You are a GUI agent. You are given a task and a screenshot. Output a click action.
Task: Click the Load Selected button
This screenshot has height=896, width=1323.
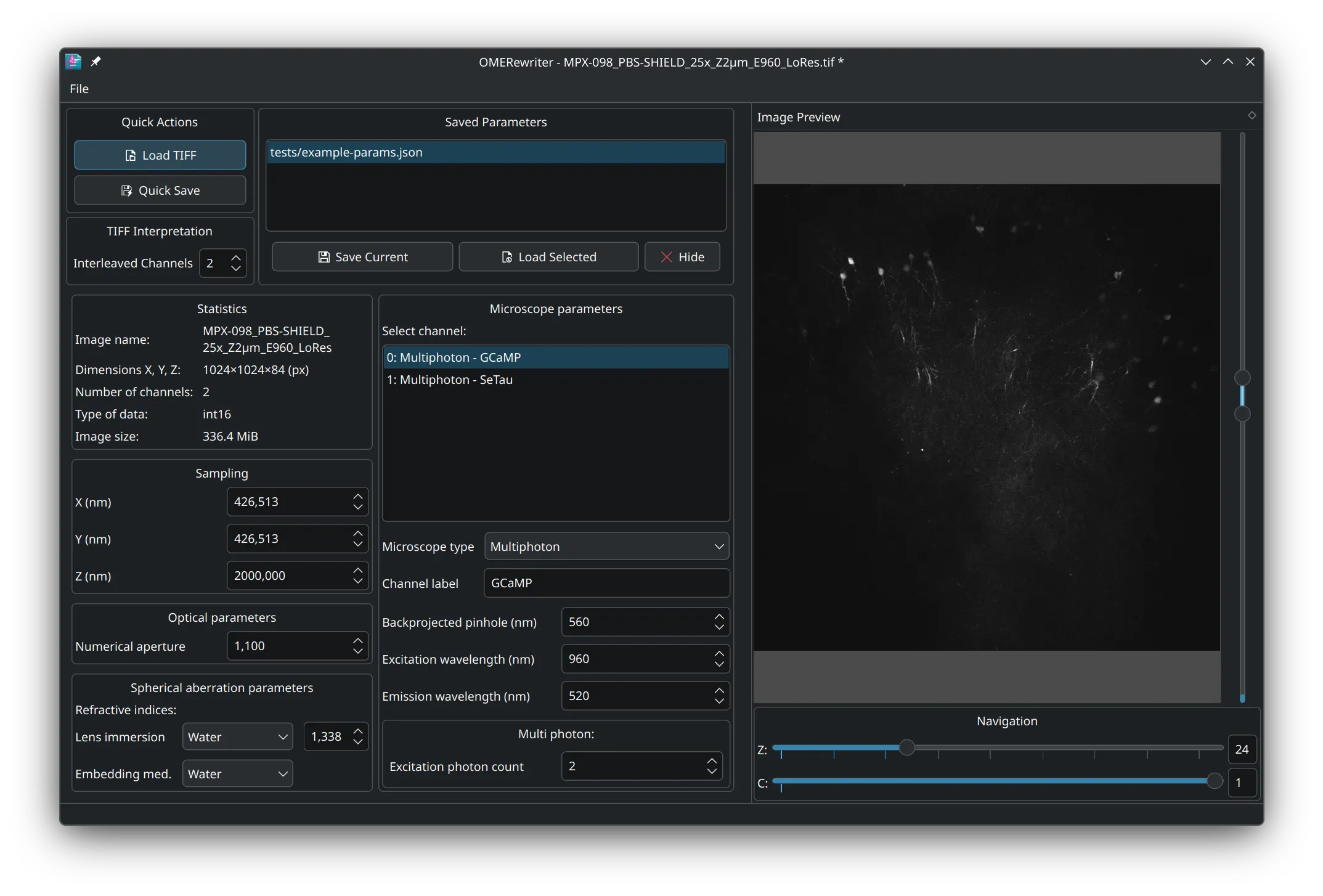point(548,257)
